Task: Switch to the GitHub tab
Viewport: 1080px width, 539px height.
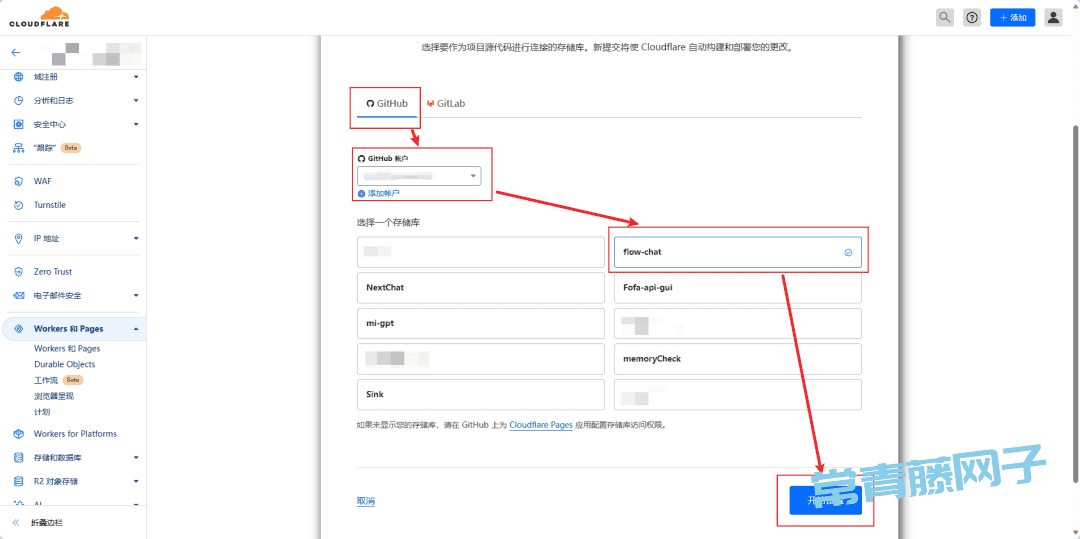Action: (x=386, y=103)
